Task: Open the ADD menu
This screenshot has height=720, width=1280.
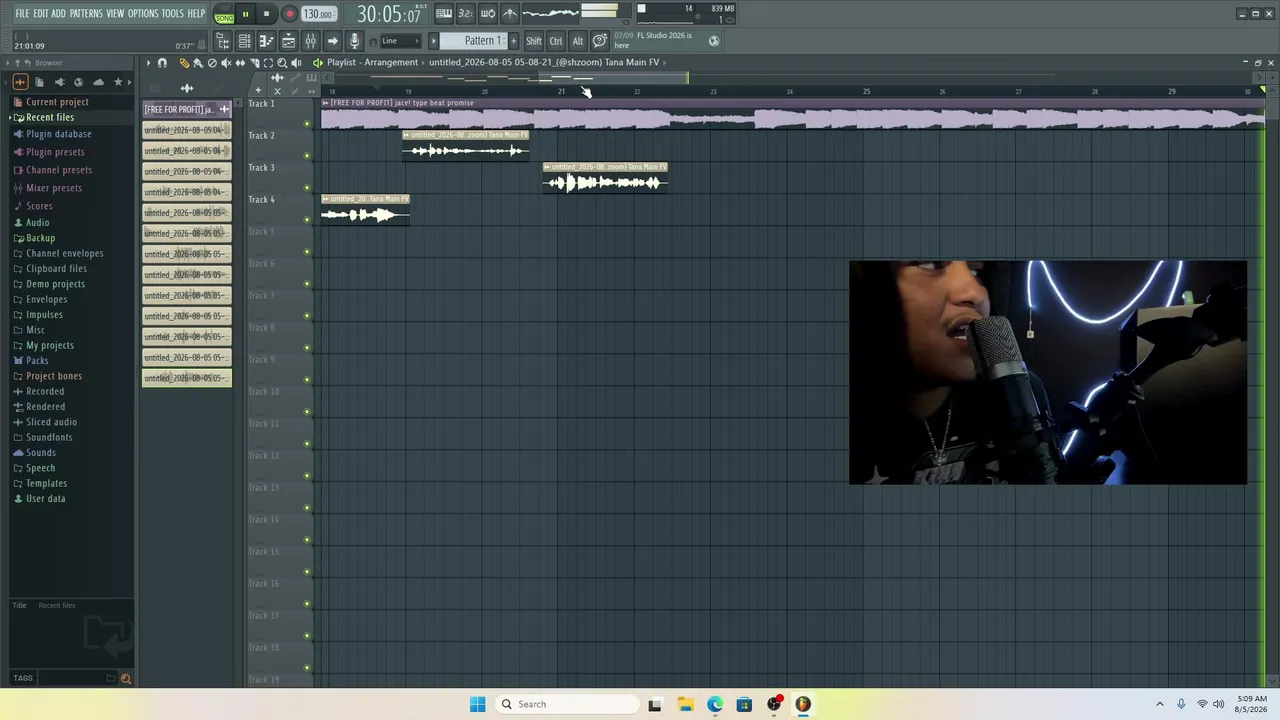Action: (x=59, y=13)
